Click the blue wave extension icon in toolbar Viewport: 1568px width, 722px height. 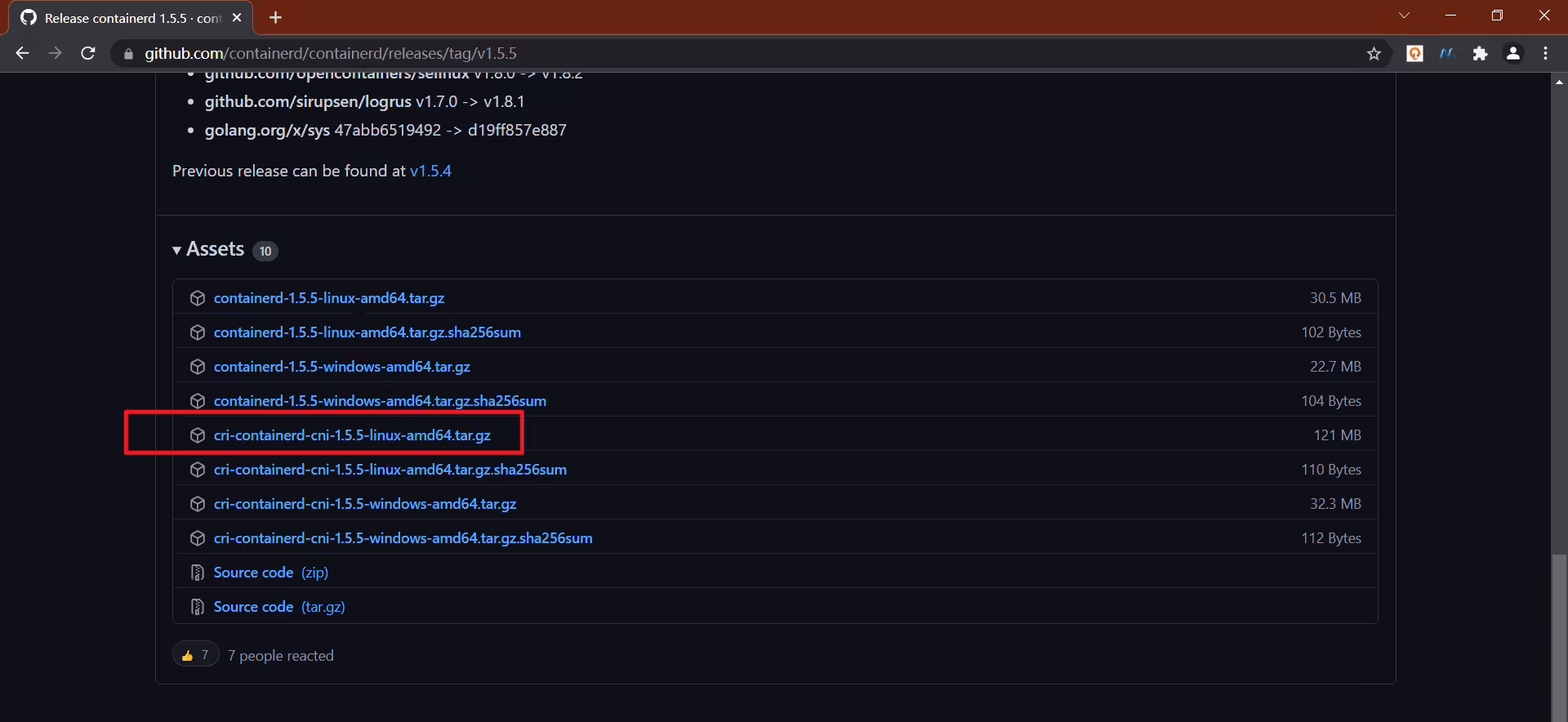point(1447,53)
